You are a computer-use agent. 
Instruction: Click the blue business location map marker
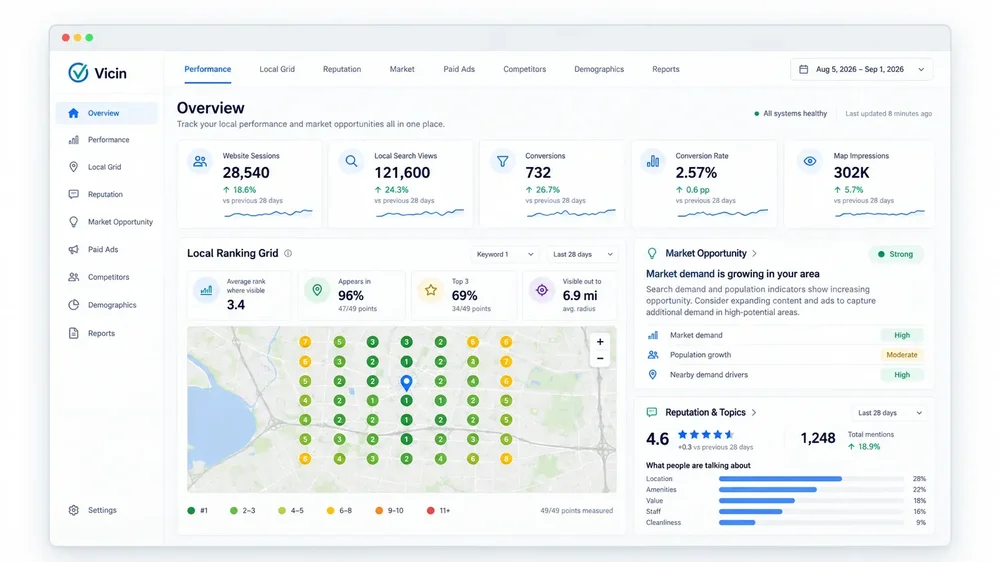pos(406,382)
